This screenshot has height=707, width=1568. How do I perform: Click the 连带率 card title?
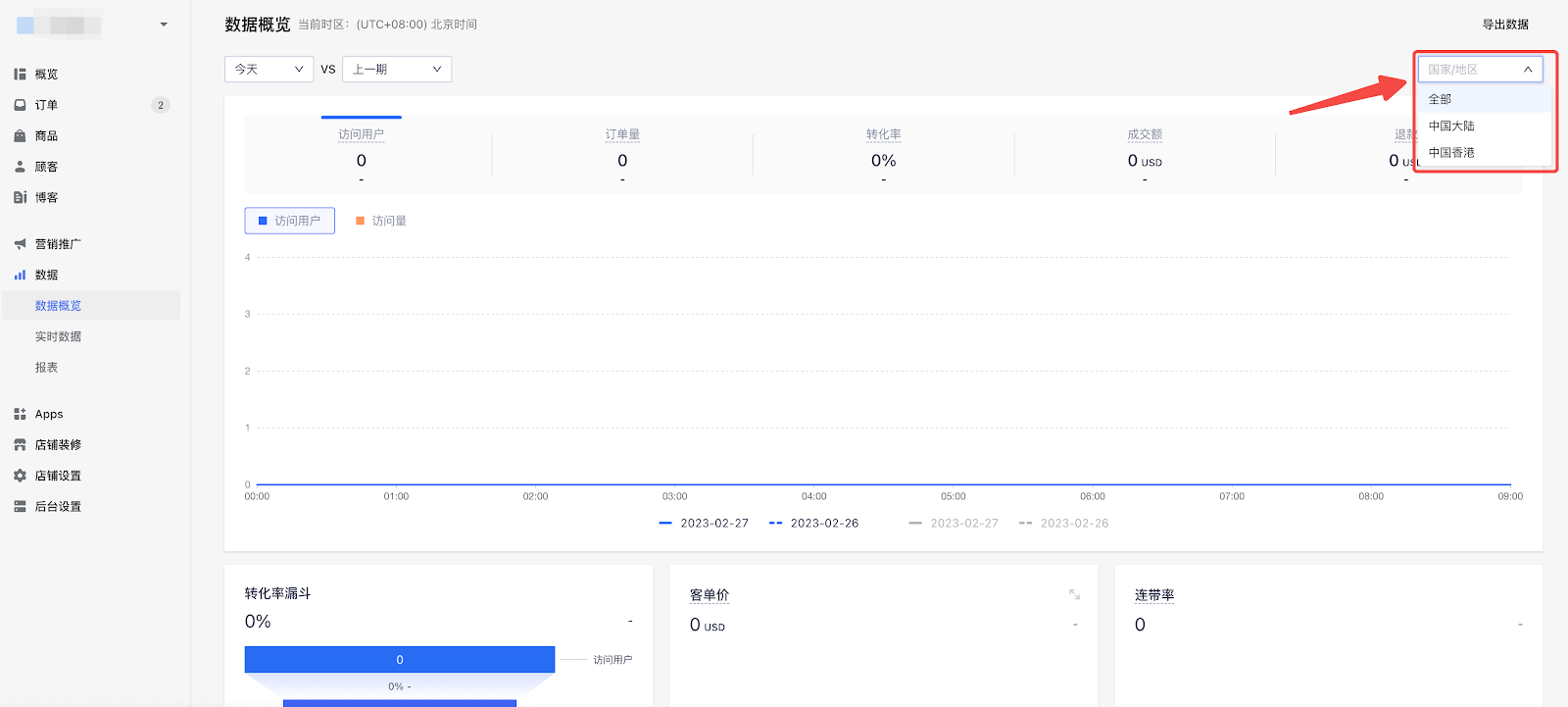tap(1154, 595)
